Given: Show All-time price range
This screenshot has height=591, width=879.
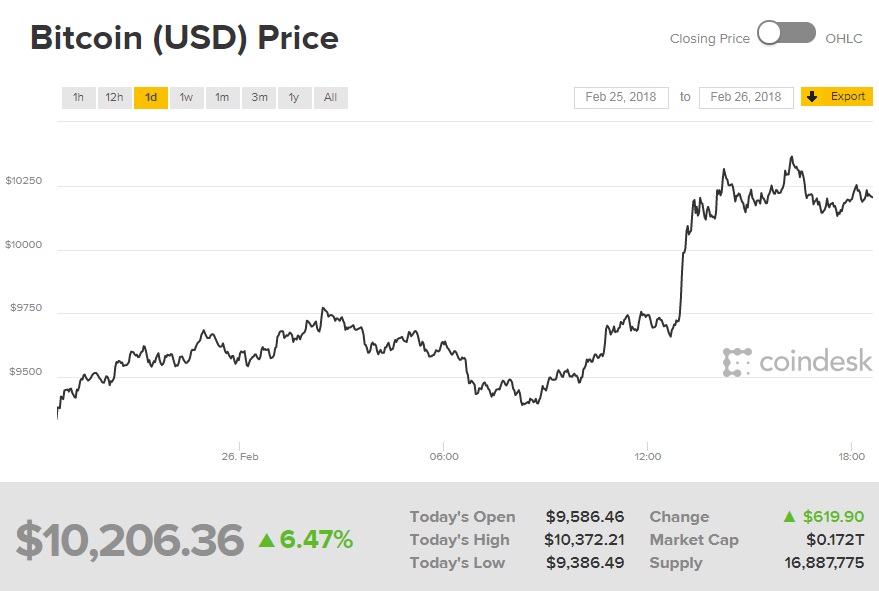Looking at the screenshot, I should pos(330,97).
